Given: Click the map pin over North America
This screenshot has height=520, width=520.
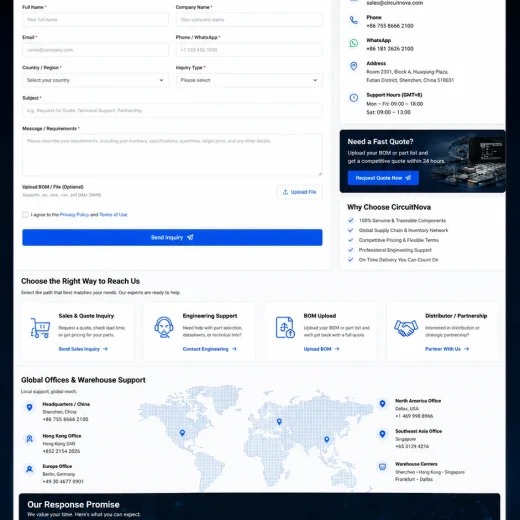Looking at the screenshot, I should (182, 433).
